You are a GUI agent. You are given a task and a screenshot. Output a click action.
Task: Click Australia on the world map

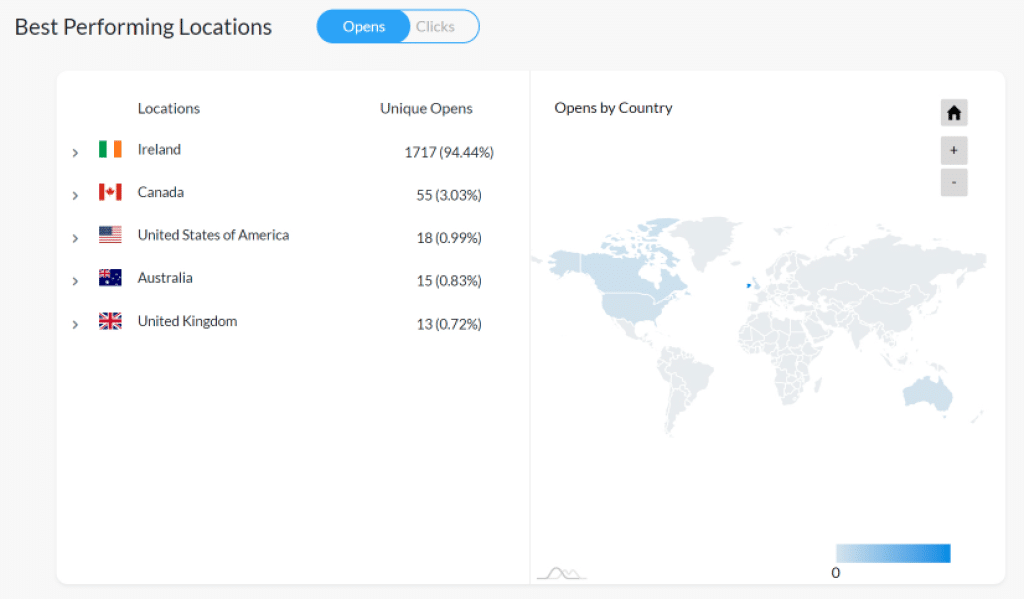pos(927,393)
